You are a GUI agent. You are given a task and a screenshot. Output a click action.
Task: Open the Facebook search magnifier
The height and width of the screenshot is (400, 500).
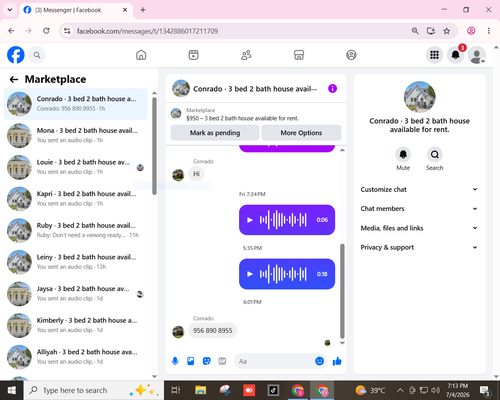(x=37, y=55)
